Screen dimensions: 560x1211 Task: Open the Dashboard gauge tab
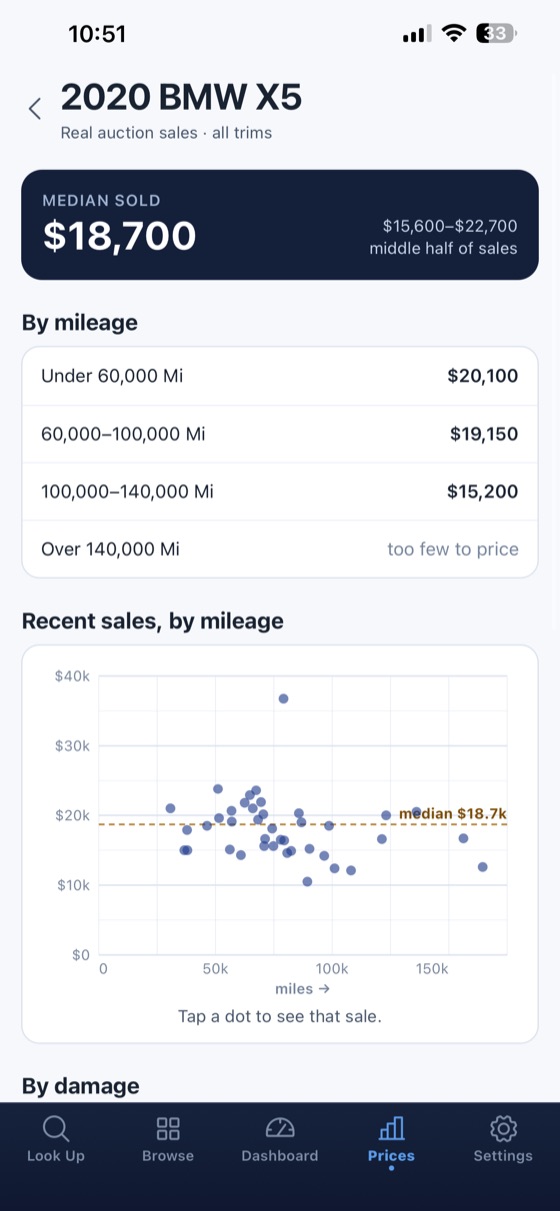click(x=280, y=1140)
